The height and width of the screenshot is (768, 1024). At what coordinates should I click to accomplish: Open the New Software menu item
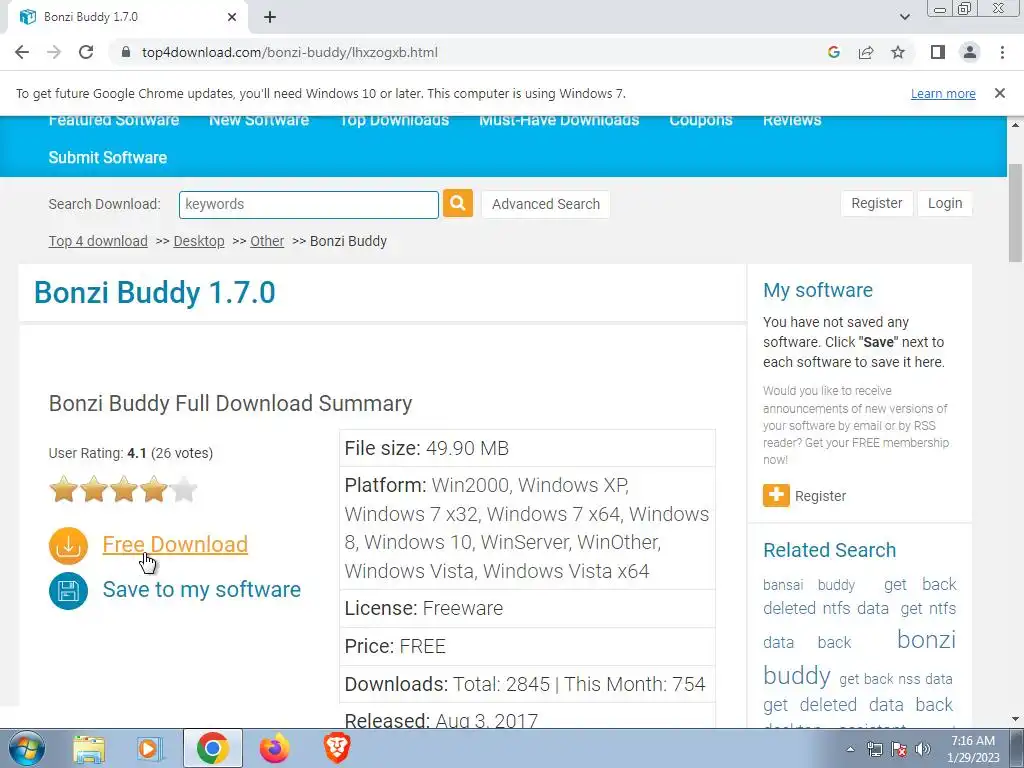tap(259, 121)
